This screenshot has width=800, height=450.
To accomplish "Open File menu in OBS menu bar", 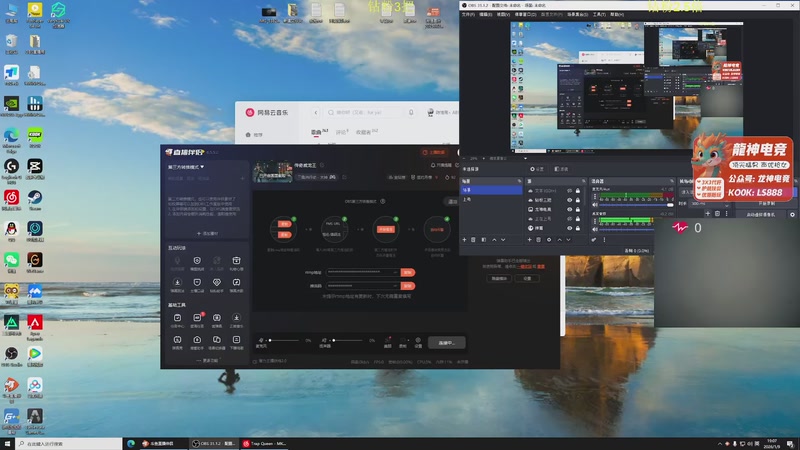I will click(x=468, y=14).
